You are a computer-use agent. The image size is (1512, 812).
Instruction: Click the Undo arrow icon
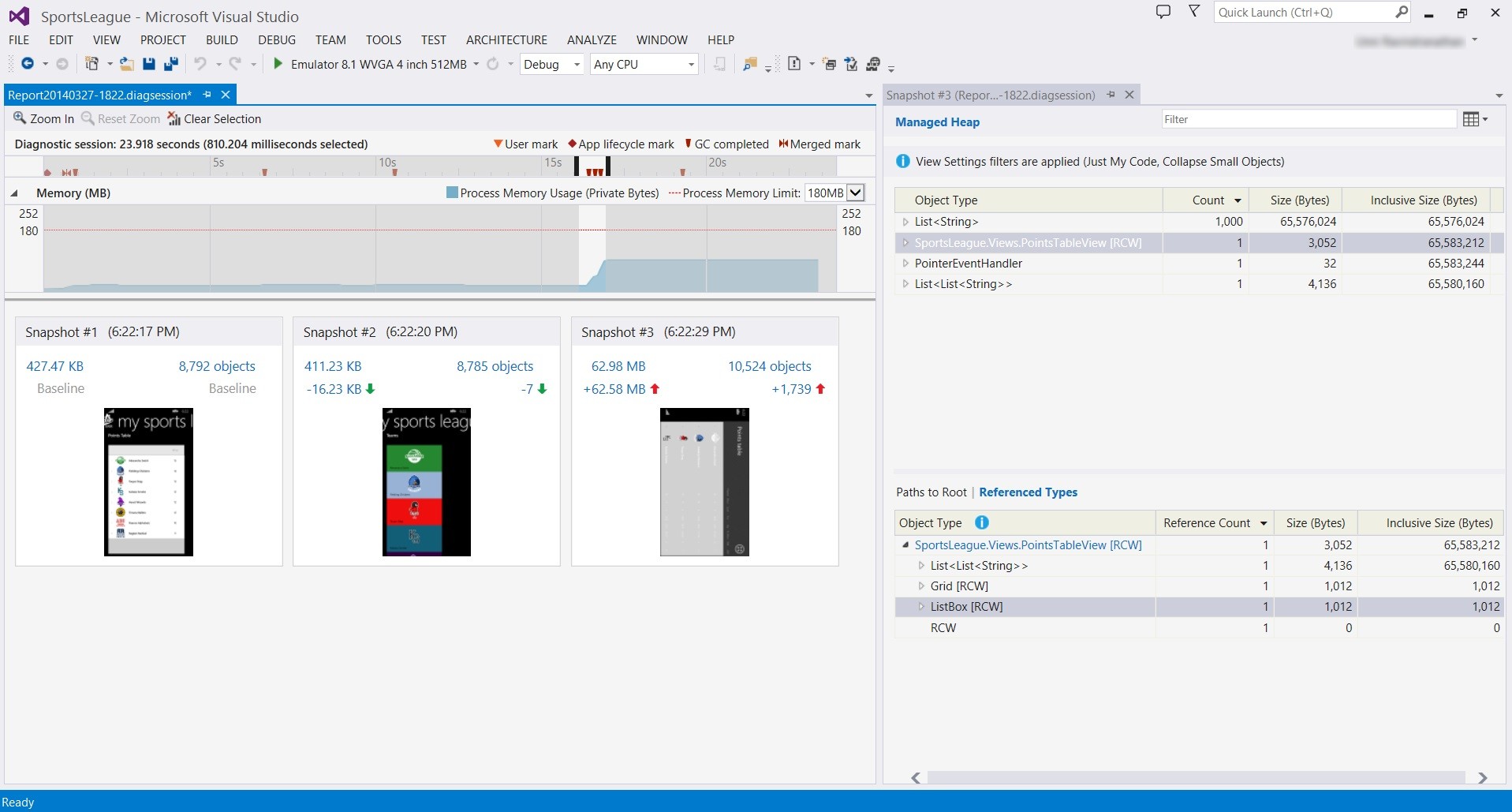pos(200,64)
